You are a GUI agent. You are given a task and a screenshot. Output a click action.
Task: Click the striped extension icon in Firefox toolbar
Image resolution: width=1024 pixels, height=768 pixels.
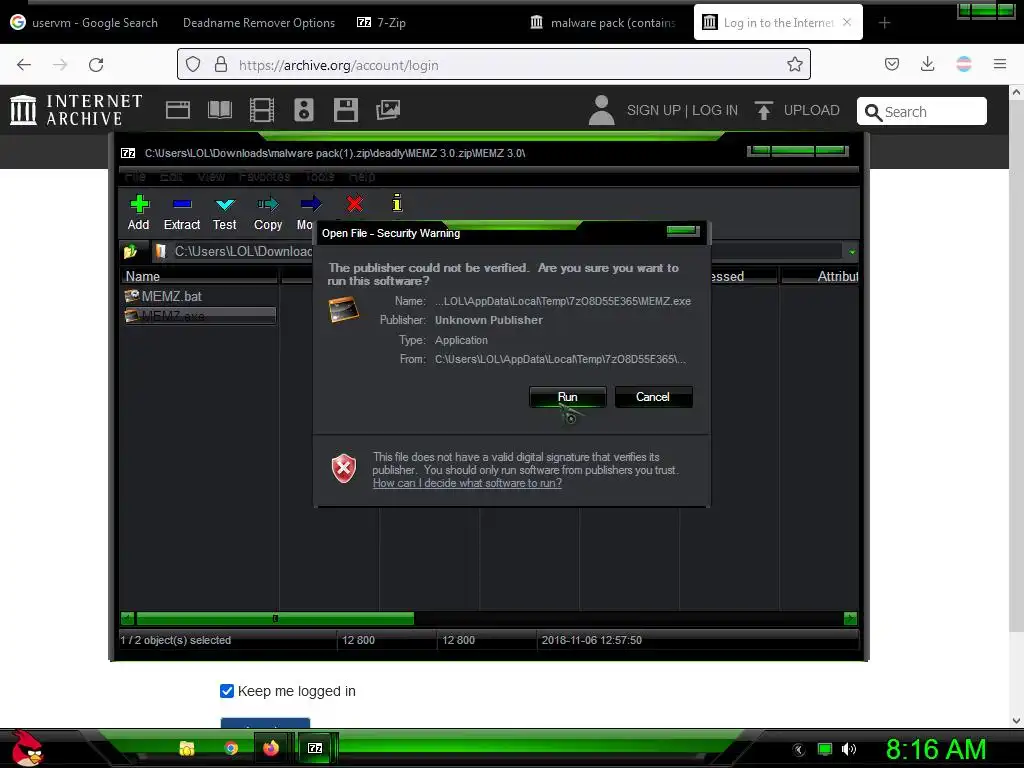pos(964,64)
